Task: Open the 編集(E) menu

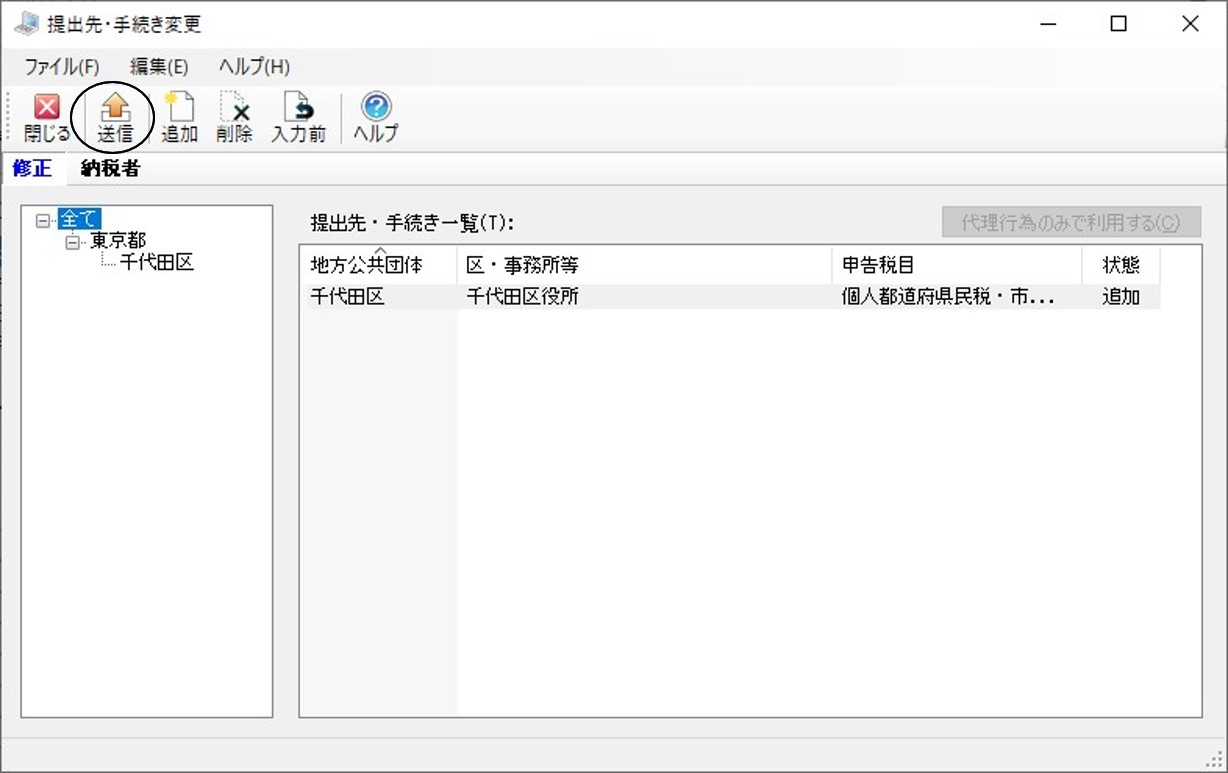Action: (x=159, y=67)
